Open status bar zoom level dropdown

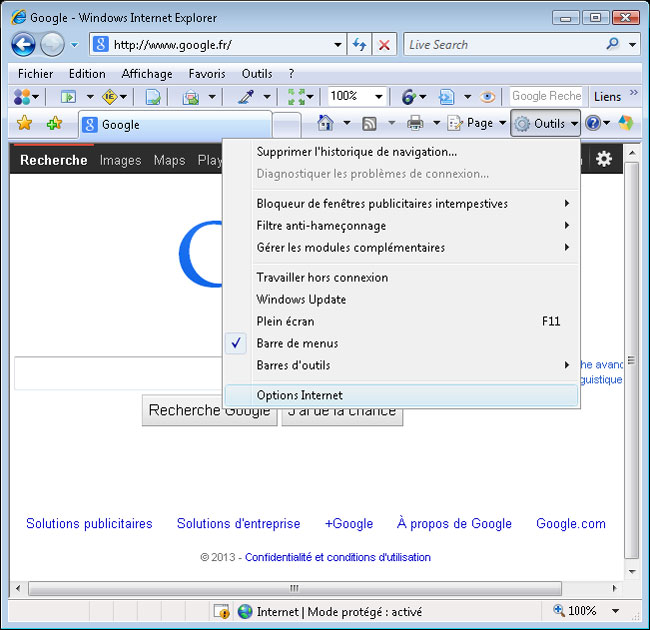(616, 611)
